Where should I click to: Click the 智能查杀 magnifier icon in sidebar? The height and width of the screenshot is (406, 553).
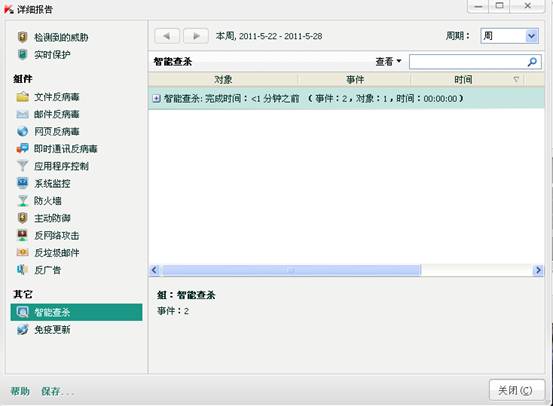click(x=23, y=312)
